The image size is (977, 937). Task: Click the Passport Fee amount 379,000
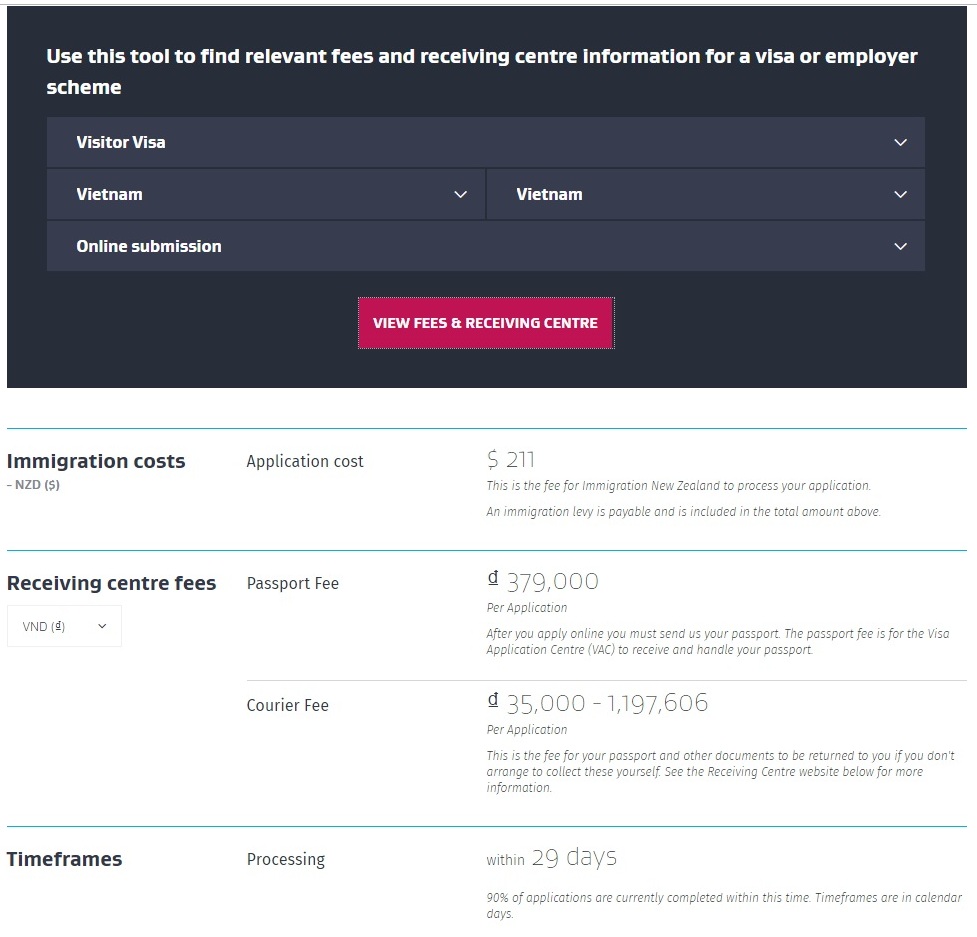coord(552,581)
